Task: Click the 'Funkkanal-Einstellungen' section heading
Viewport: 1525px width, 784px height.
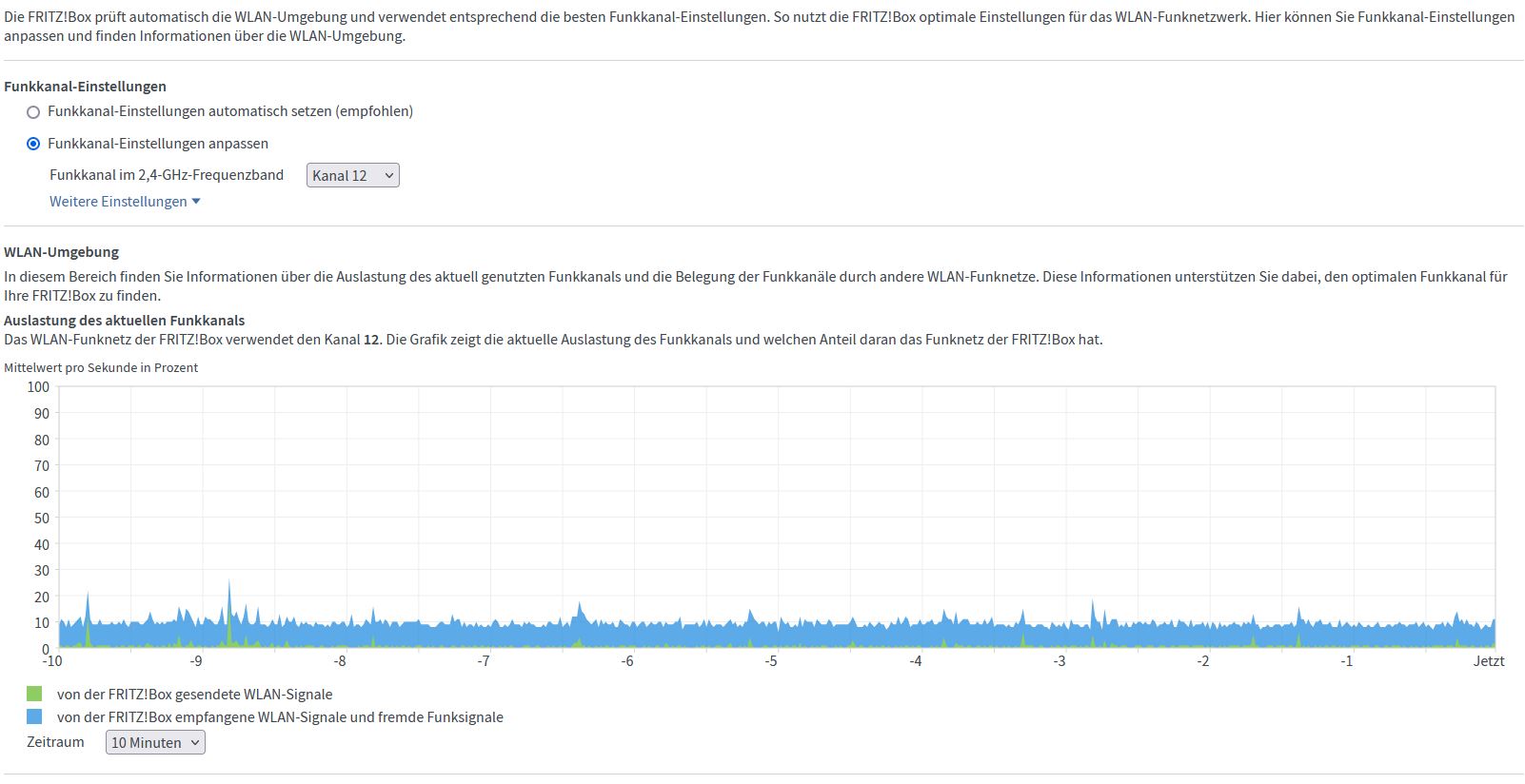Action: (x=85, y=87)
